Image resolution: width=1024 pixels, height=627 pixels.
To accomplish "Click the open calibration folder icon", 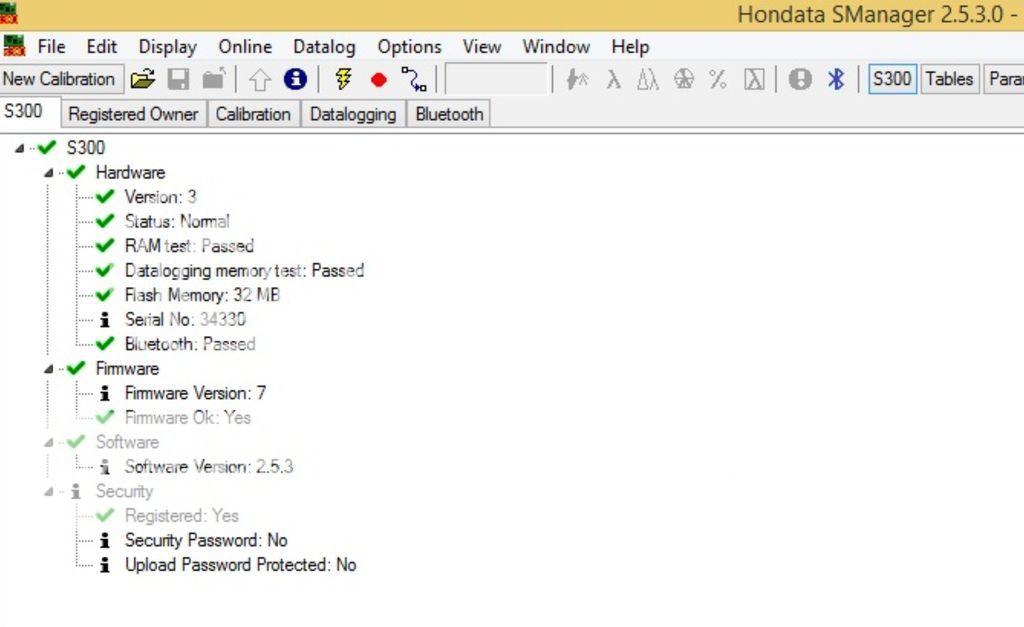I will point(144,79).
